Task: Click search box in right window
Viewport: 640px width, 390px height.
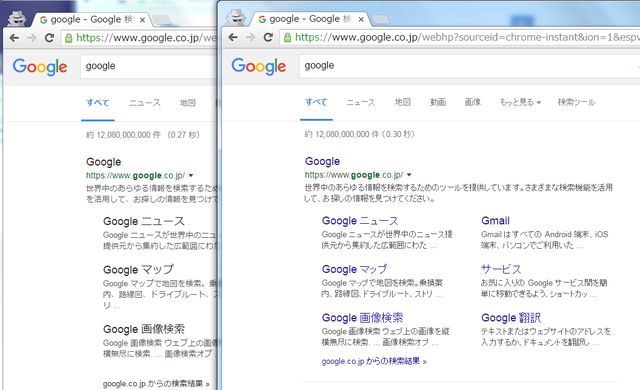Action: (x=469, y=66)
